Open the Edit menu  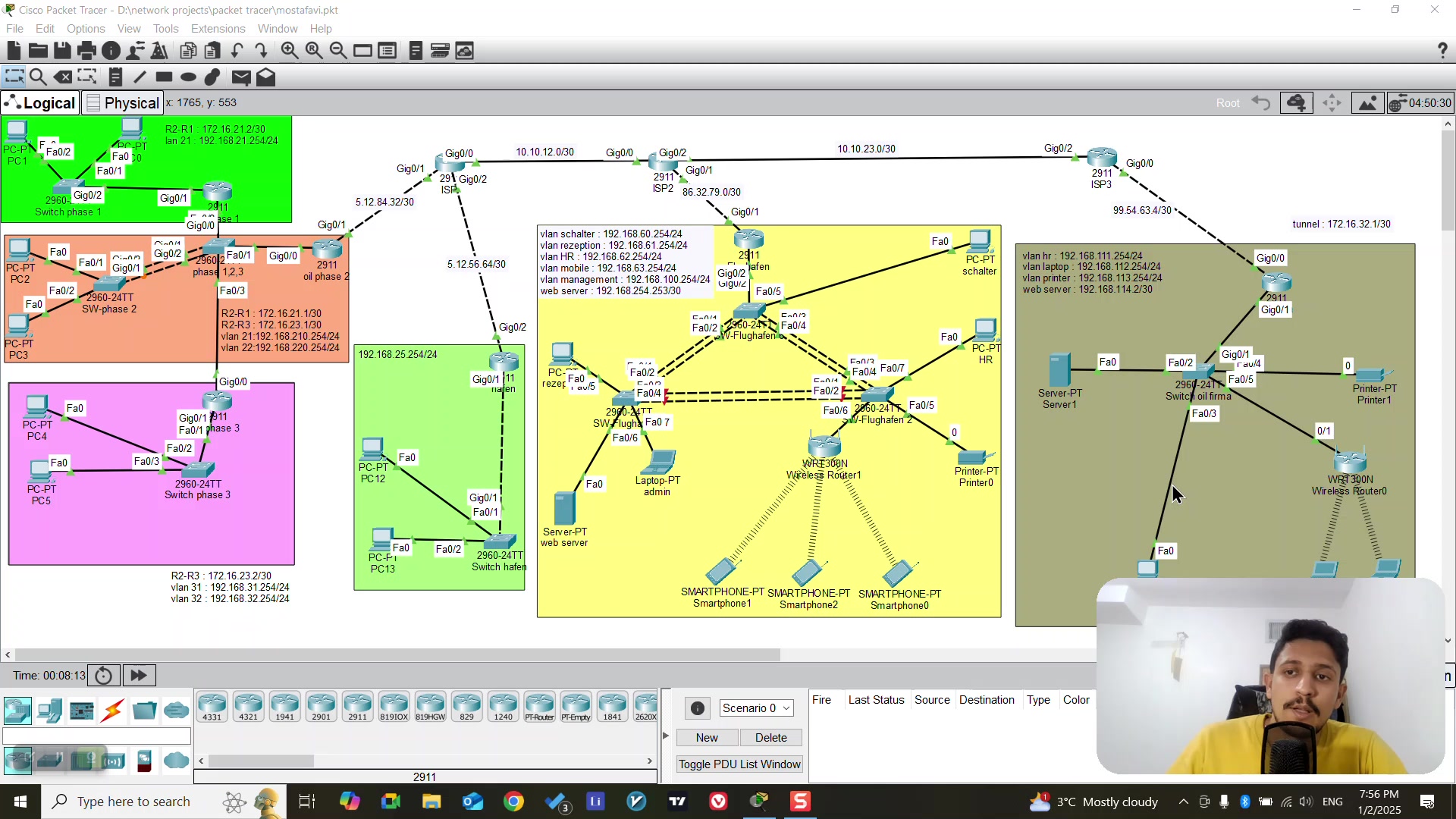pos(45,29)
